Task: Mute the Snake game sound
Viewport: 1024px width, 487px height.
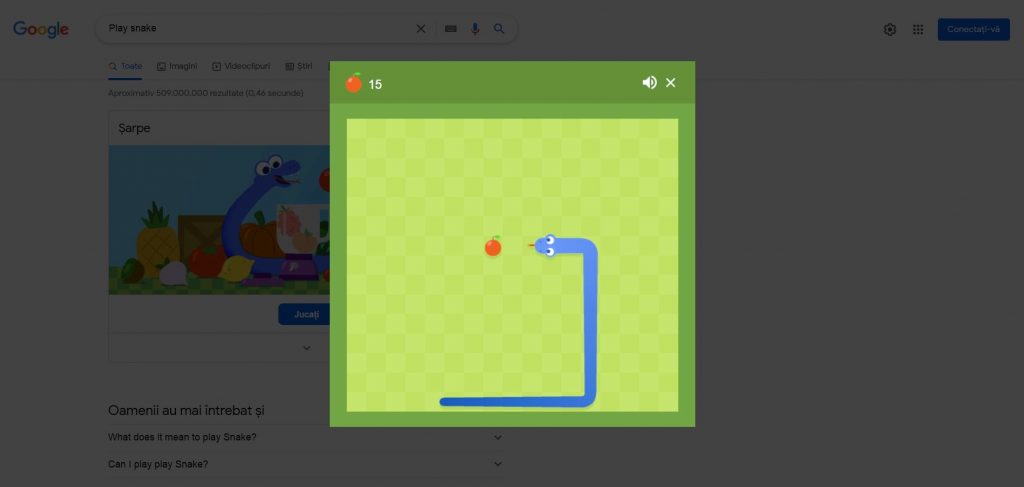Action: pyautogui.click(x=649, y=82)
